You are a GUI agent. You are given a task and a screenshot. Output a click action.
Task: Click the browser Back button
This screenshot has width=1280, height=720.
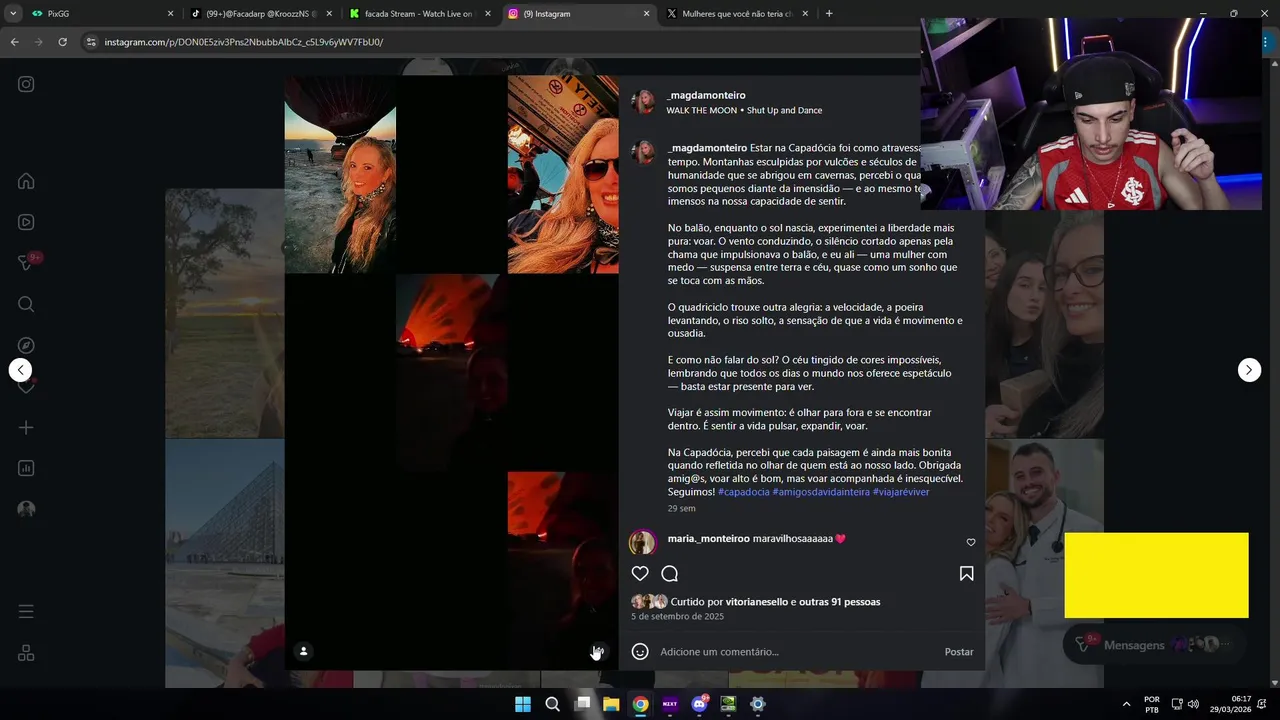(14, 42)
